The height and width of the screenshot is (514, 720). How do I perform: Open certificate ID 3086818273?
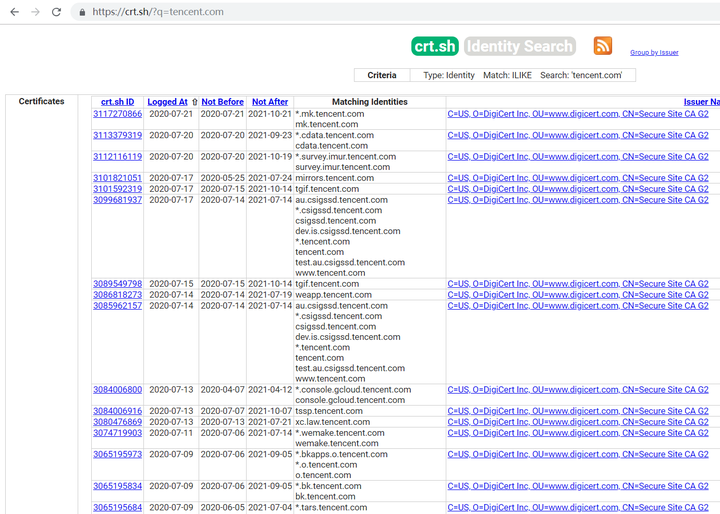point(118,295)
